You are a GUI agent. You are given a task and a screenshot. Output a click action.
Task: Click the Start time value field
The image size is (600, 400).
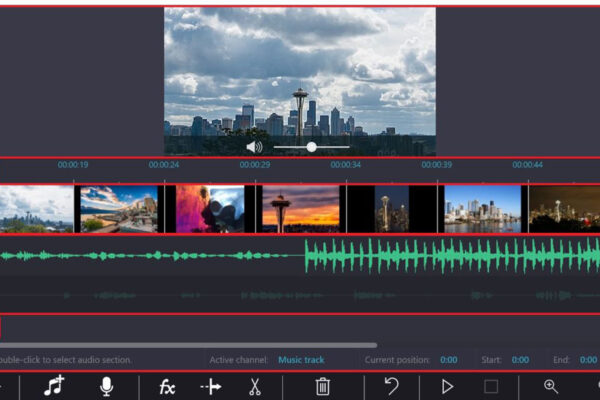(520, 360)
